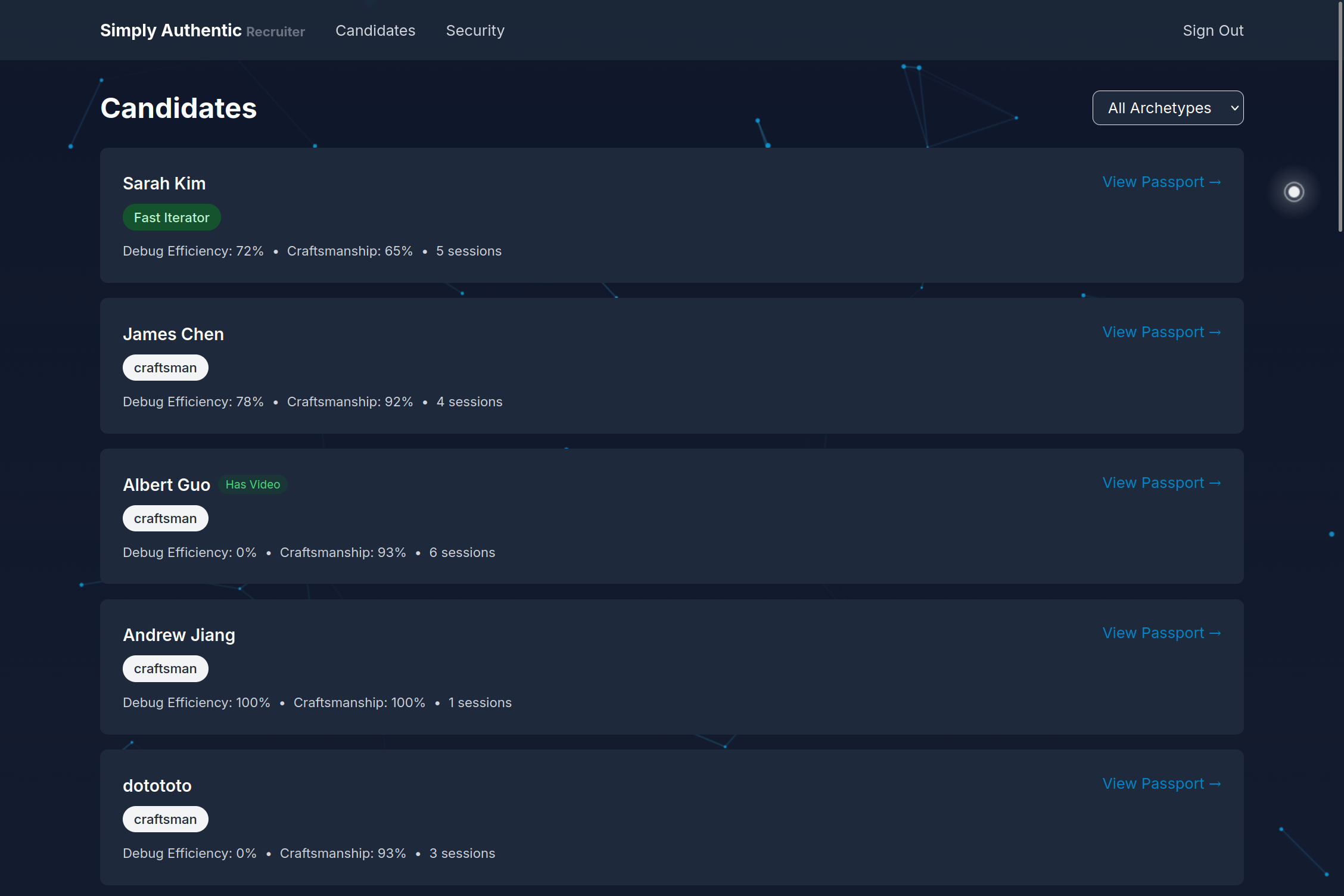
Task: Click the floating circular record icon
Action: [1293, 192]
